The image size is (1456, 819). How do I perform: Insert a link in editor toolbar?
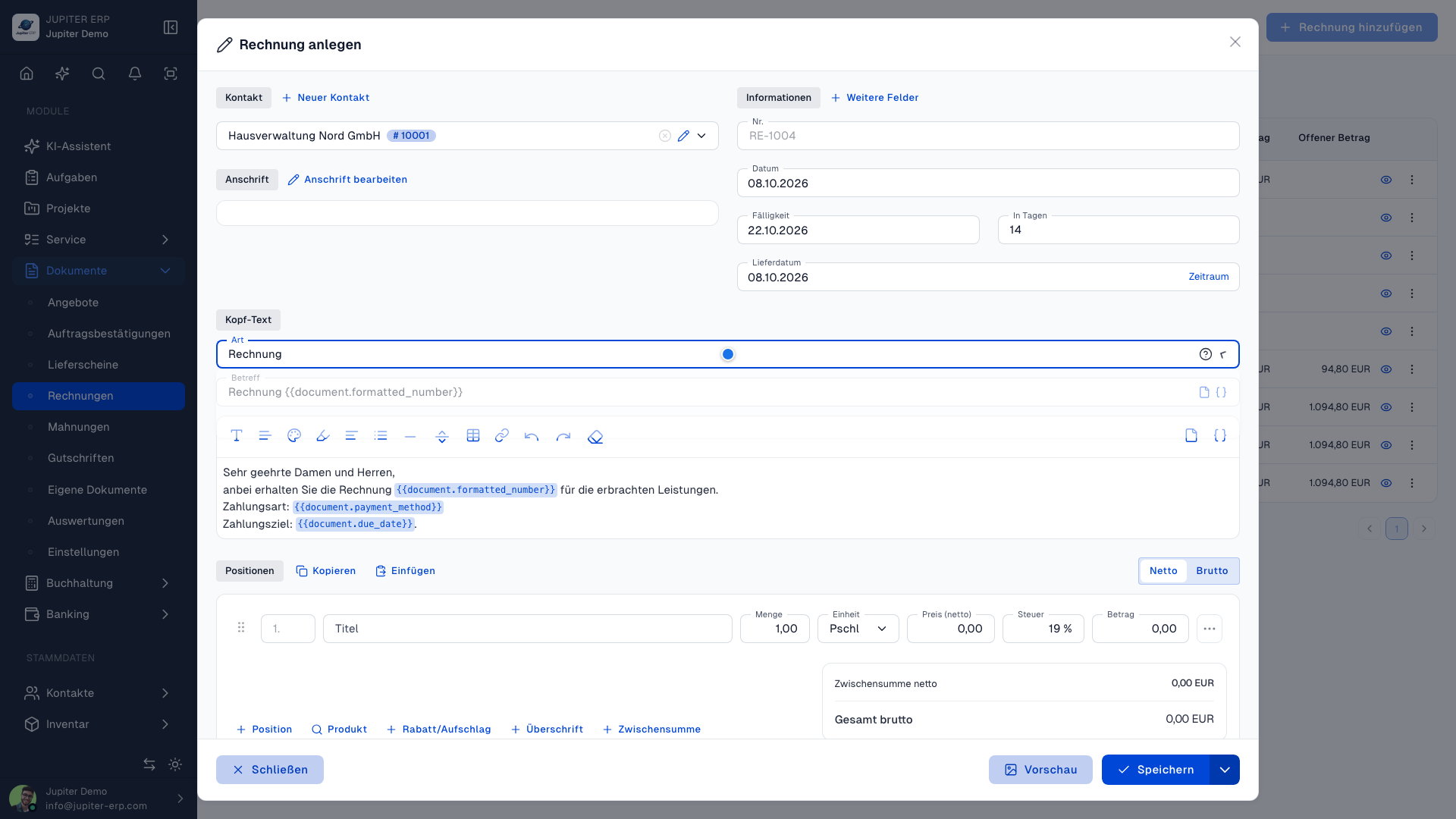pyautogui.click(x=502, y=435)
